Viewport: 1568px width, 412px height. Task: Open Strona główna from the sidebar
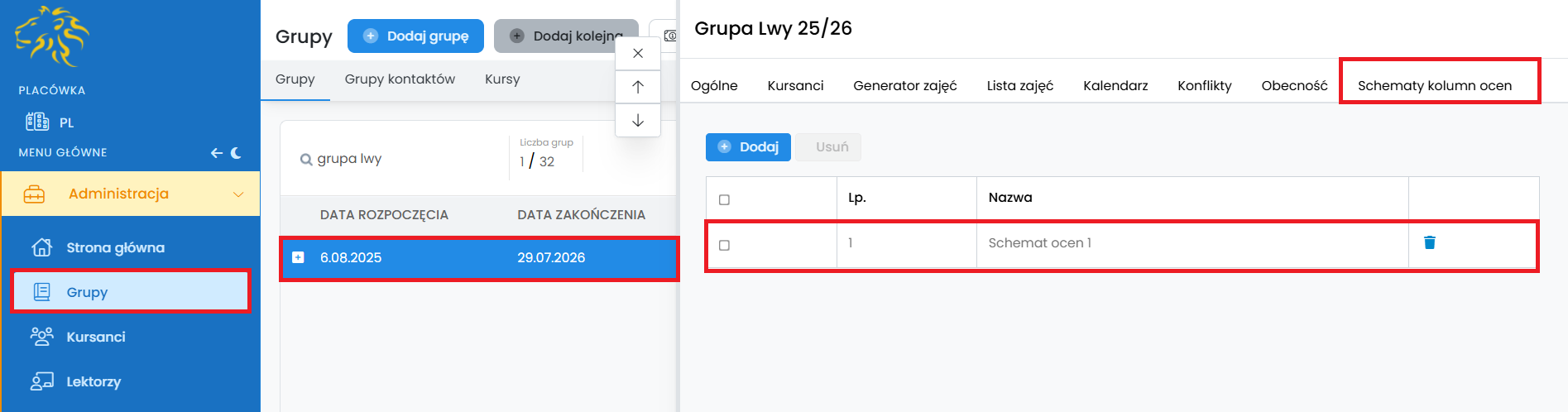[x=115, y=247]
